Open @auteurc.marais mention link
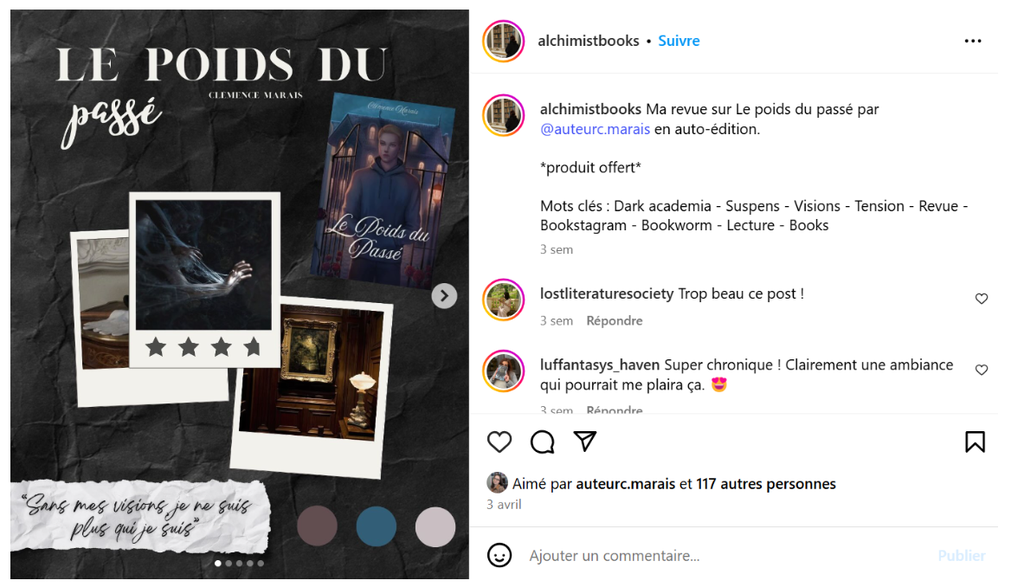The width and height of the screenshot is (1024, 587). [595, 129]
